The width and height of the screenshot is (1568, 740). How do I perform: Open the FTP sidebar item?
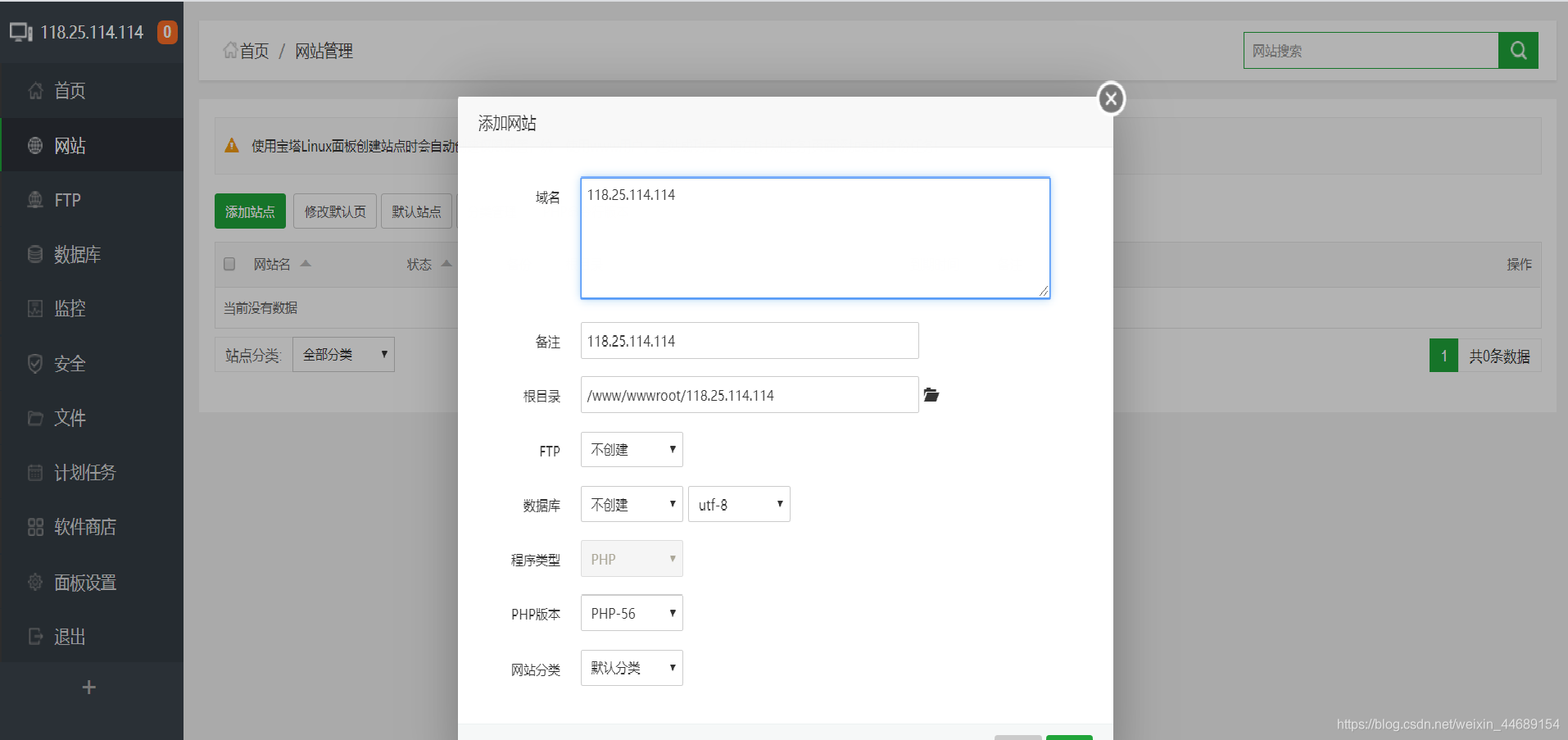[x=92, y=200]
